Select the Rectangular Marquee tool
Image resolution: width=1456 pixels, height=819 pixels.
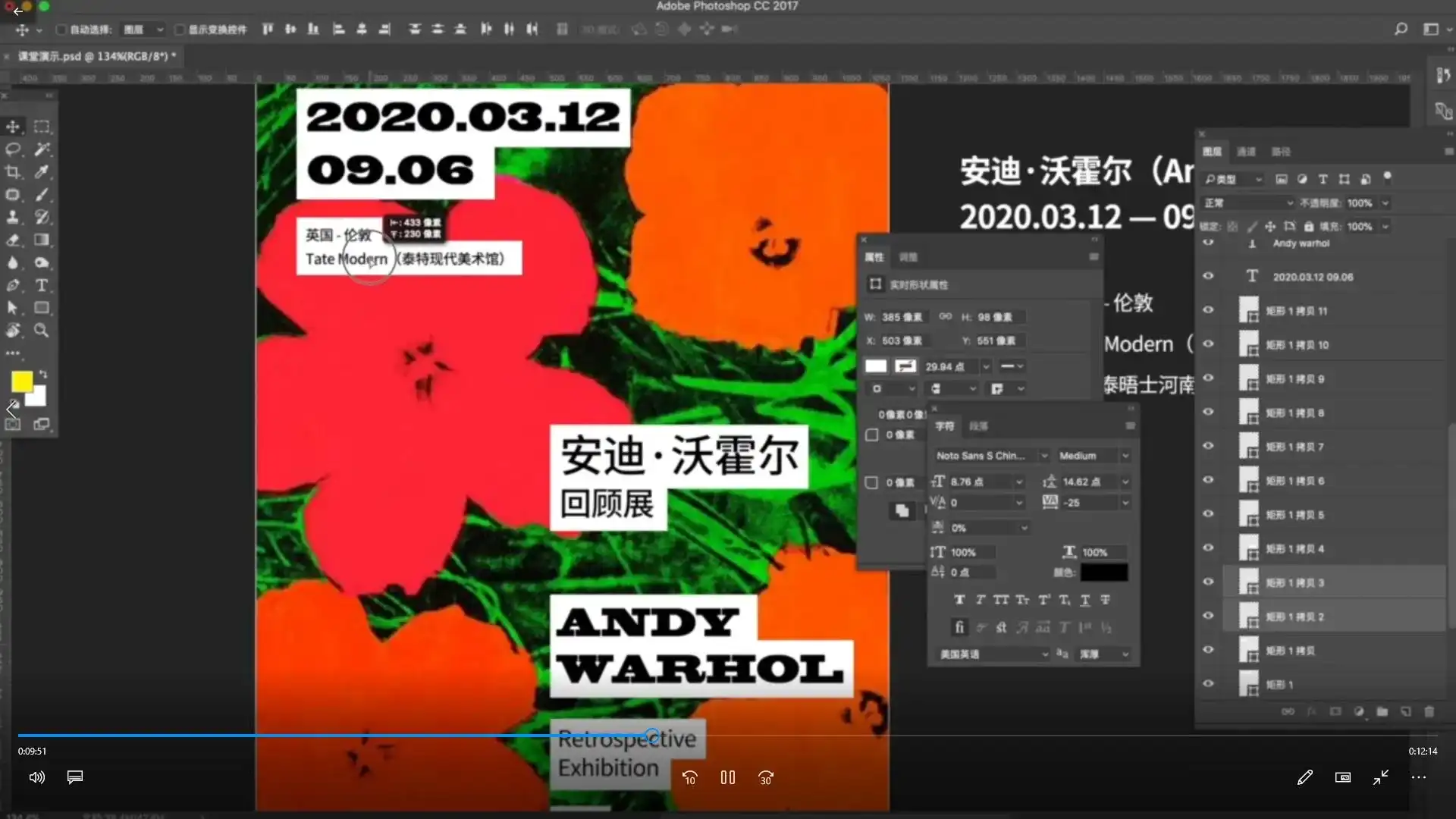point(42,127)
